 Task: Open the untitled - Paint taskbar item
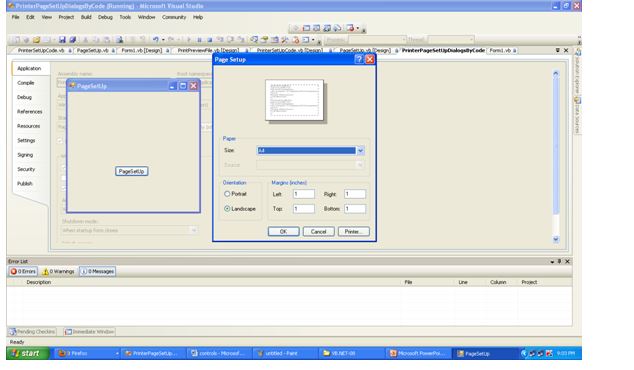click(x=285, y=353)
